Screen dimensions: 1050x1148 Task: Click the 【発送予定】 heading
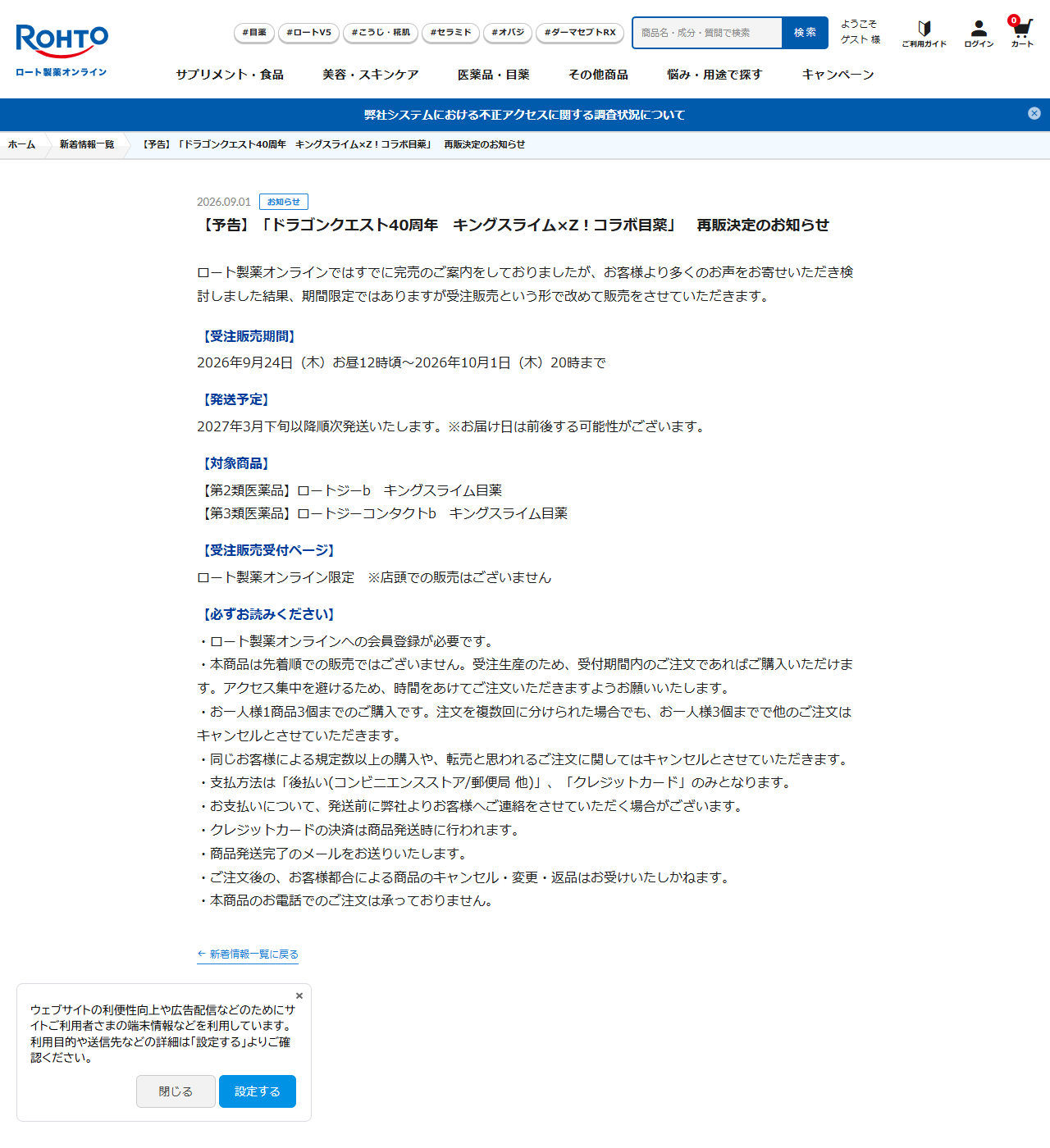point(236,399)
